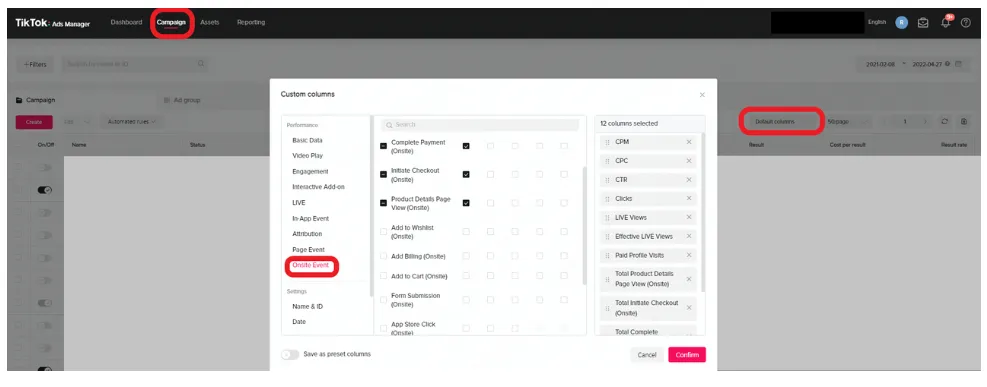The height and width of the screenshot is (387, 987).
Task: Open the Assets menu
Action: [210, 23]
